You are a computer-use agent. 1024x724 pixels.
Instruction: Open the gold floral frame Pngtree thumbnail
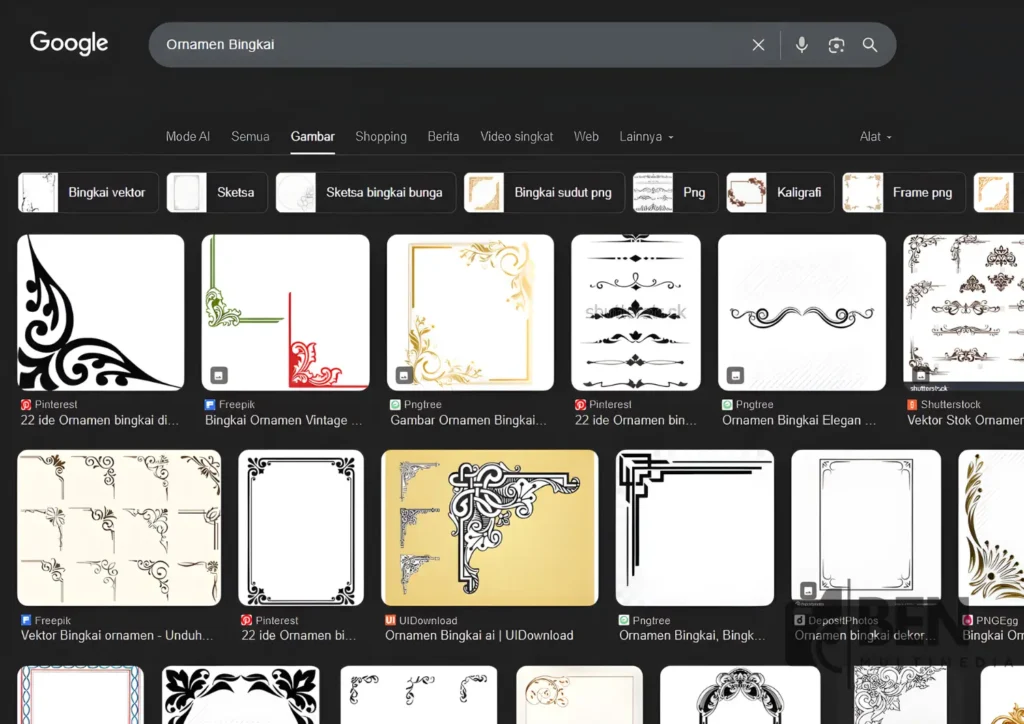tap(470, 312)
